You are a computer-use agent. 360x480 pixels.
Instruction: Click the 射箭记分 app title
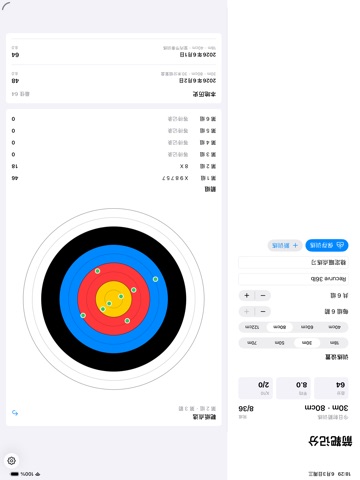coord(330,441)
